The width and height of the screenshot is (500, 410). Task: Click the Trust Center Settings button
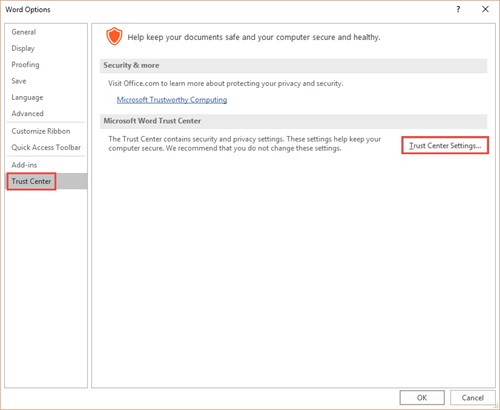445,145
